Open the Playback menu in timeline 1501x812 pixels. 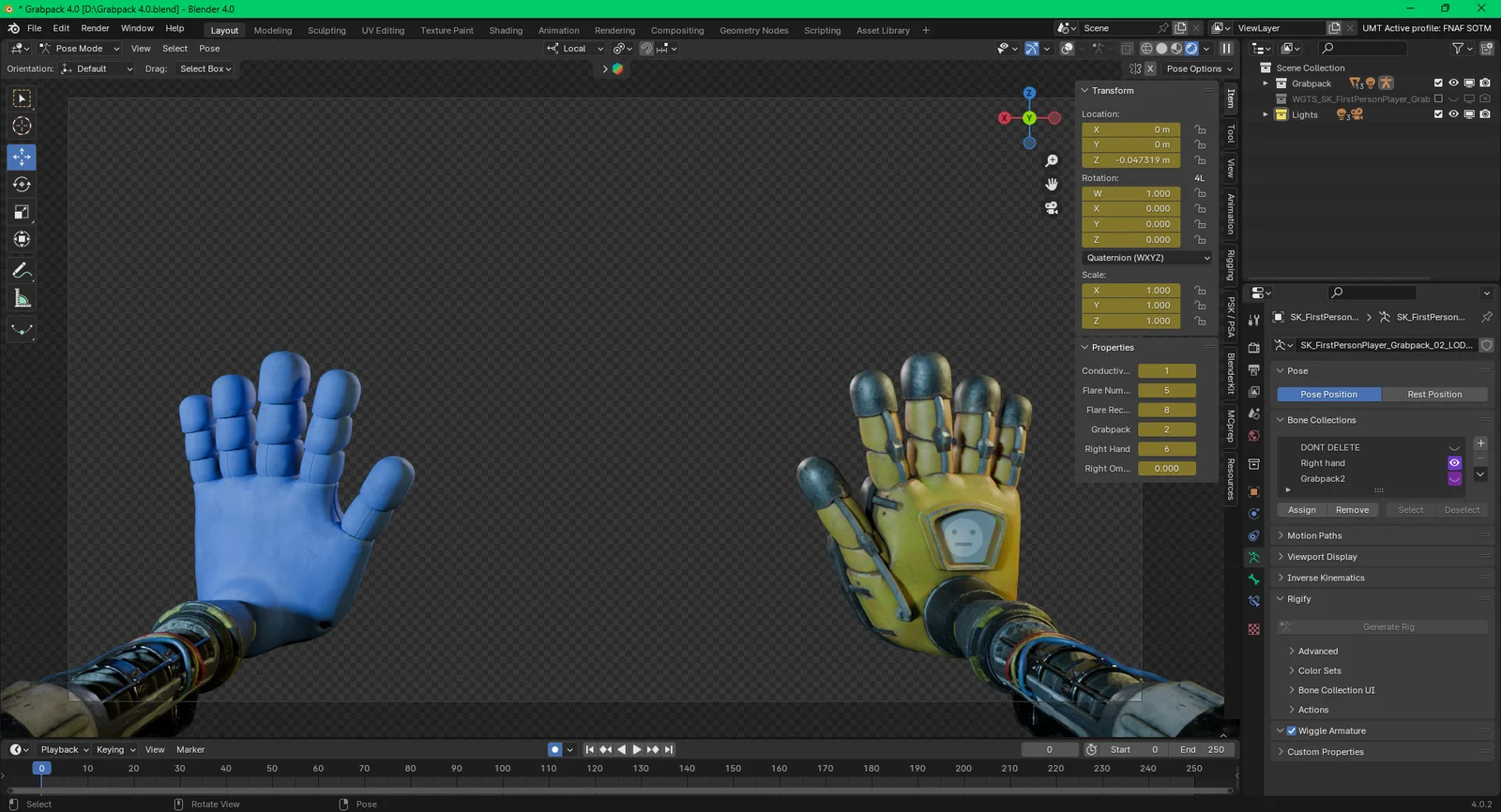click(x=65, y=749)
